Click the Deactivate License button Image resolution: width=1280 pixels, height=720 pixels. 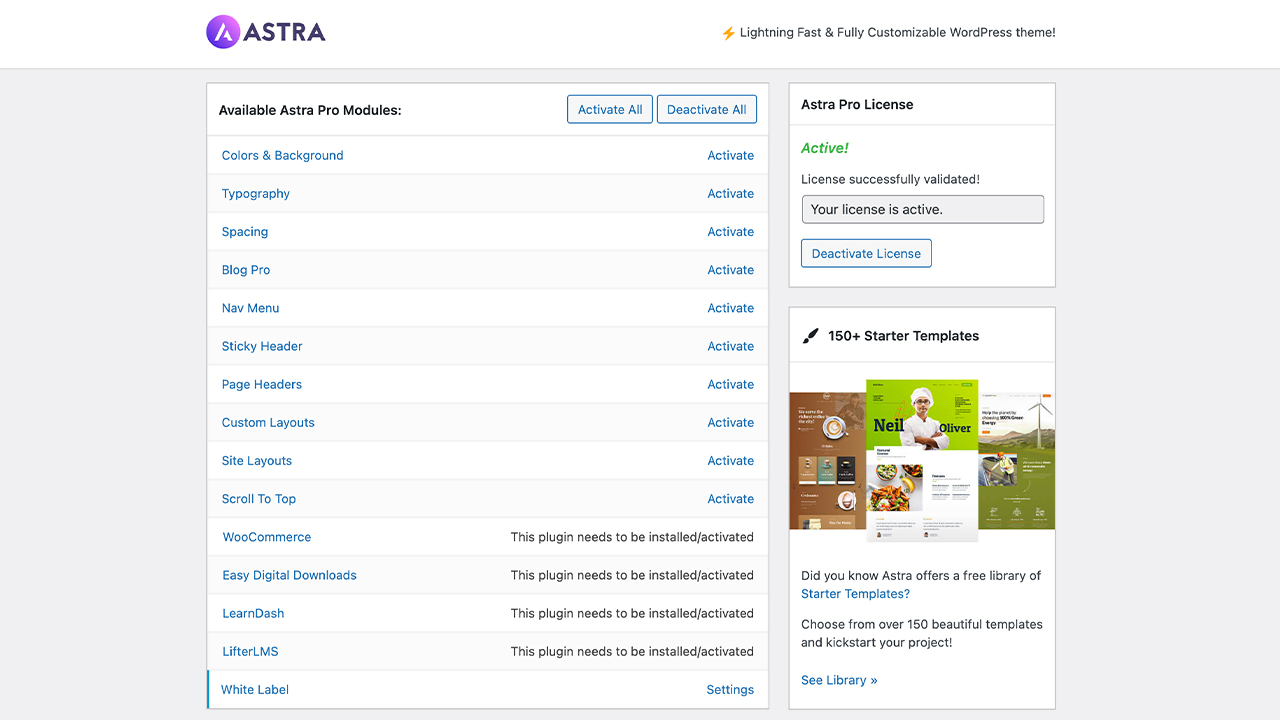(x=866, y=254)
